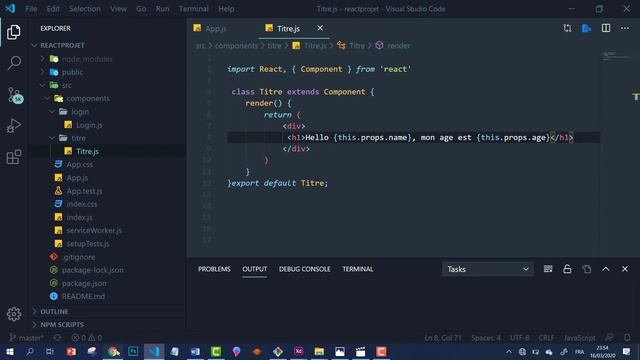Open the Terminal menu
The image size is (640, 360).
pyautogui.click(x=193, y=9)
